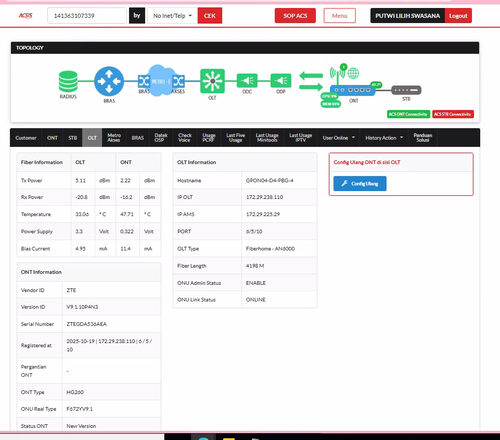The image size is (500, 440).
Task: Click the search number input field
Action: point(87,16)
